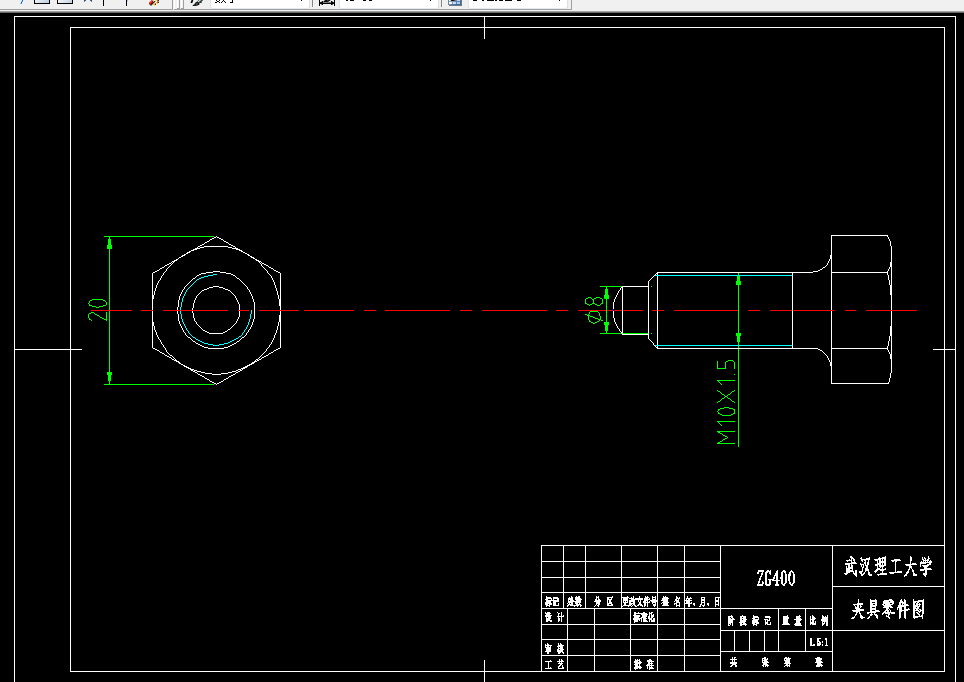The image size is (964, 682).
Task: Click the 阶段标记 label in title block
Action: pos(749,621)
